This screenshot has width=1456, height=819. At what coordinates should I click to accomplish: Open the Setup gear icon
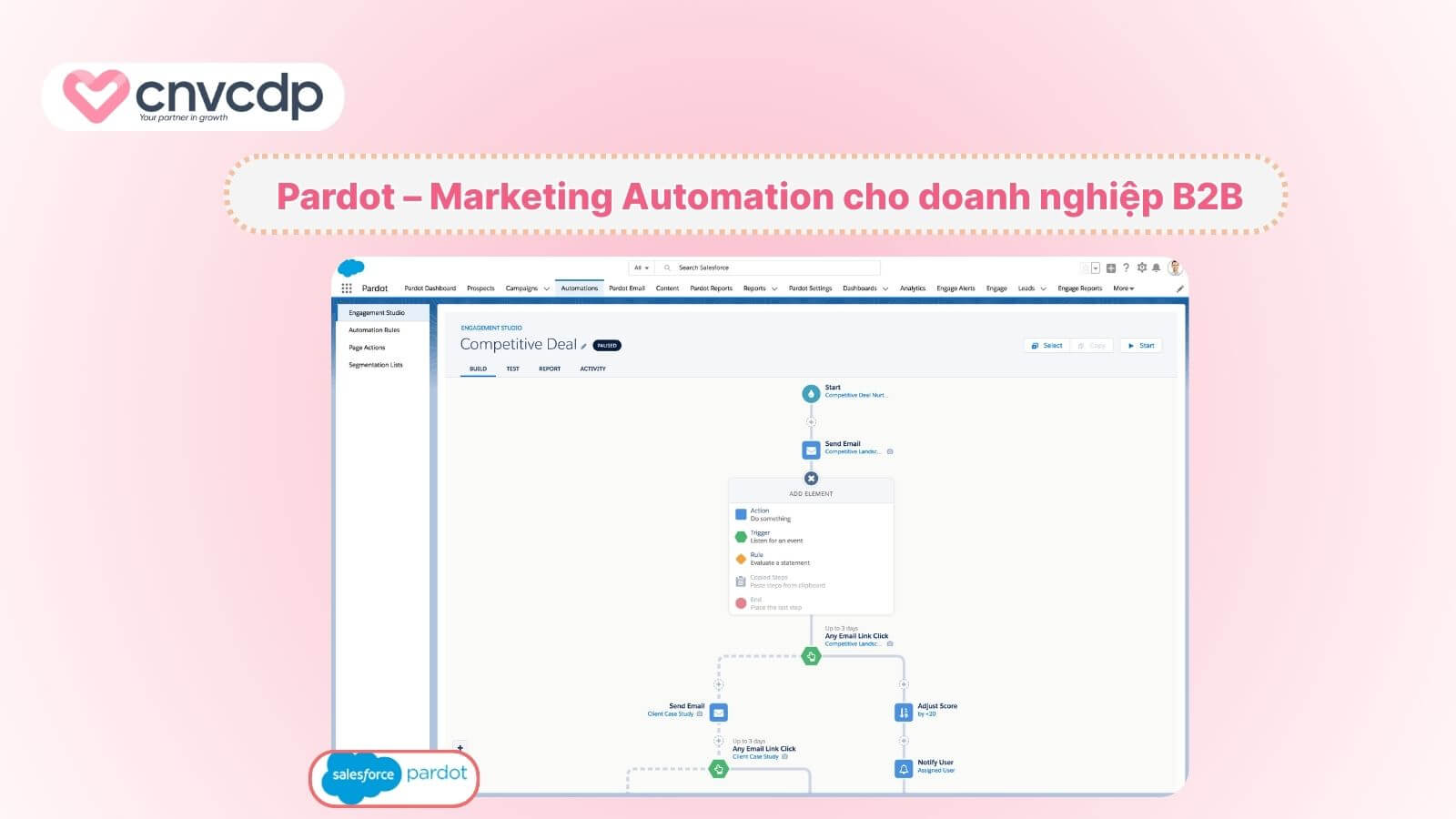[1141, 268]
